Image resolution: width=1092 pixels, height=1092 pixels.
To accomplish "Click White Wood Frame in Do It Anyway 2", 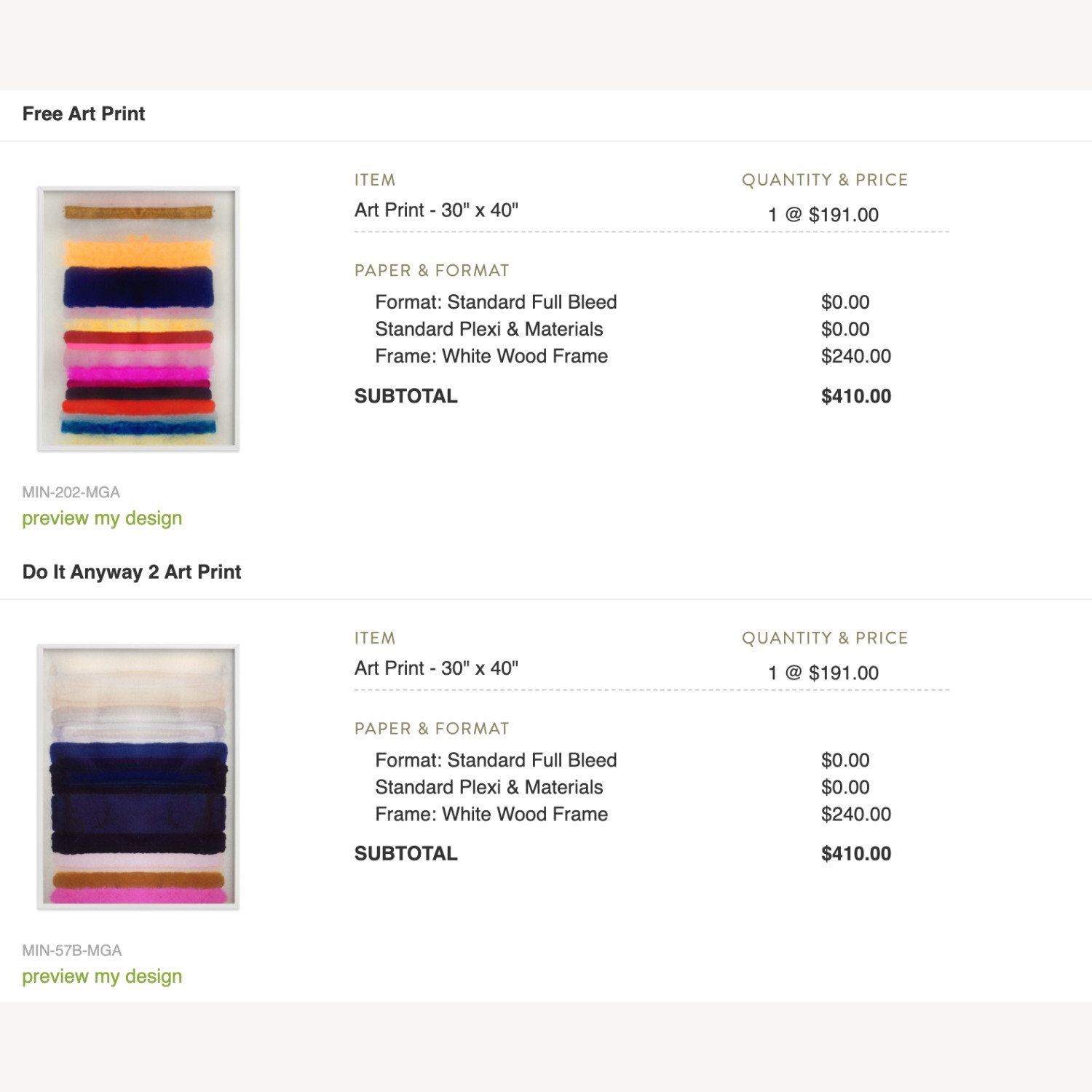I will tap(491, 814).
